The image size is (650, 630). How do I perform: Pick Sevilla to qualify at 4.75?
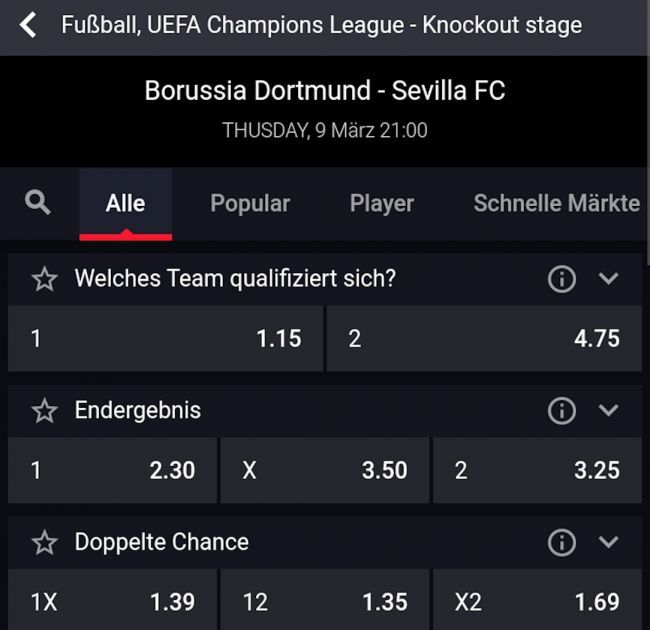(x=484, y=339)
